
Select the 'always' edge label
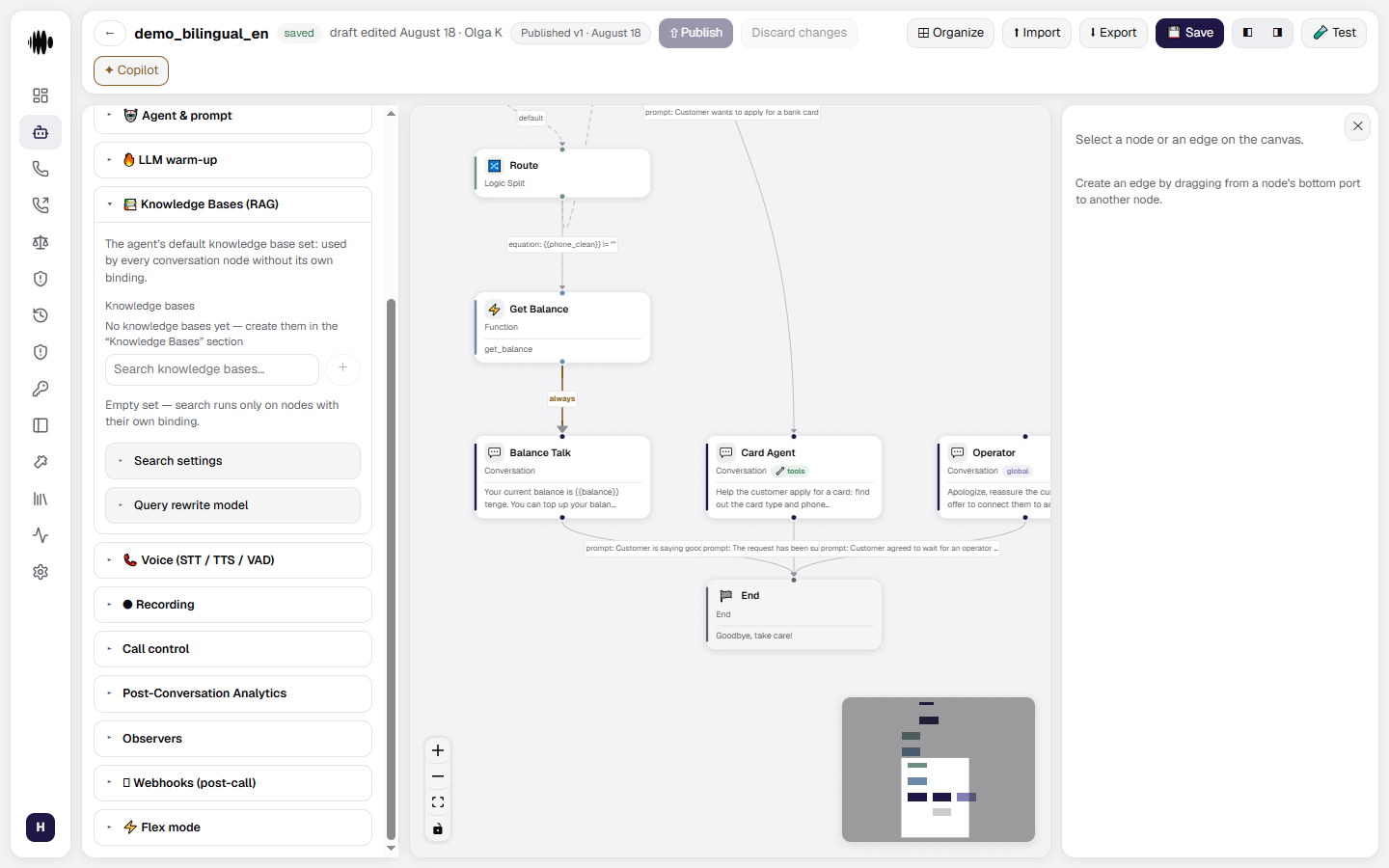(x=562, y=398)
